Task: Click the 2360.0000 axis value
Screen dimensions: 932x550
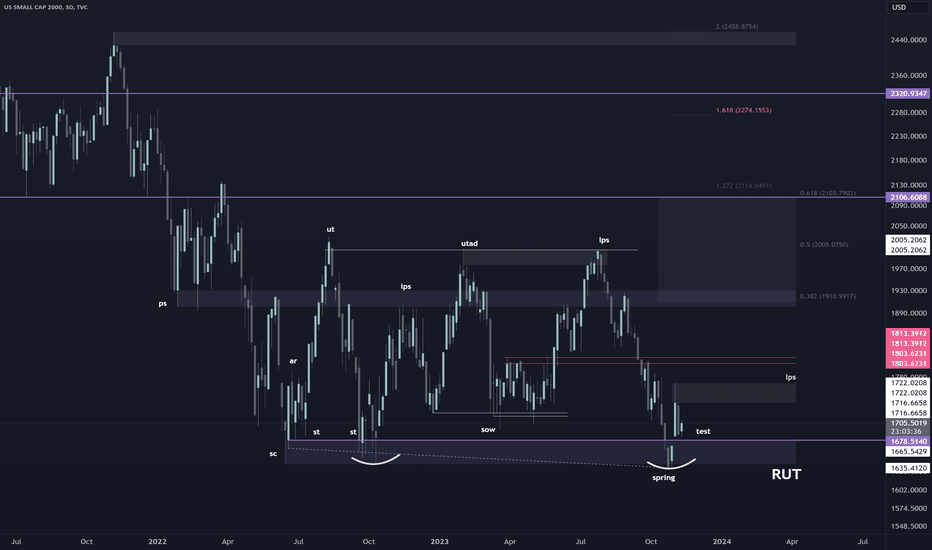Action: click(x=908, y=76)
